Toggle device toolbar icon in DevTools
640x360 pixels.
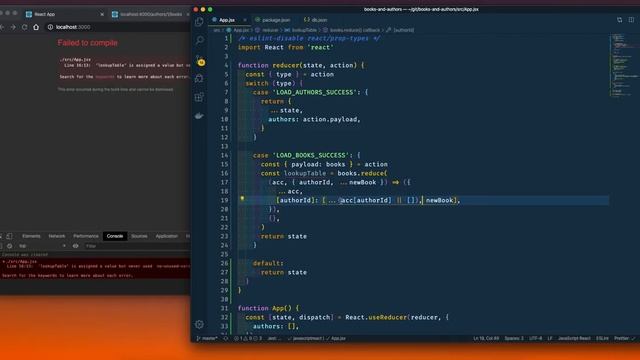coord(9,236)
